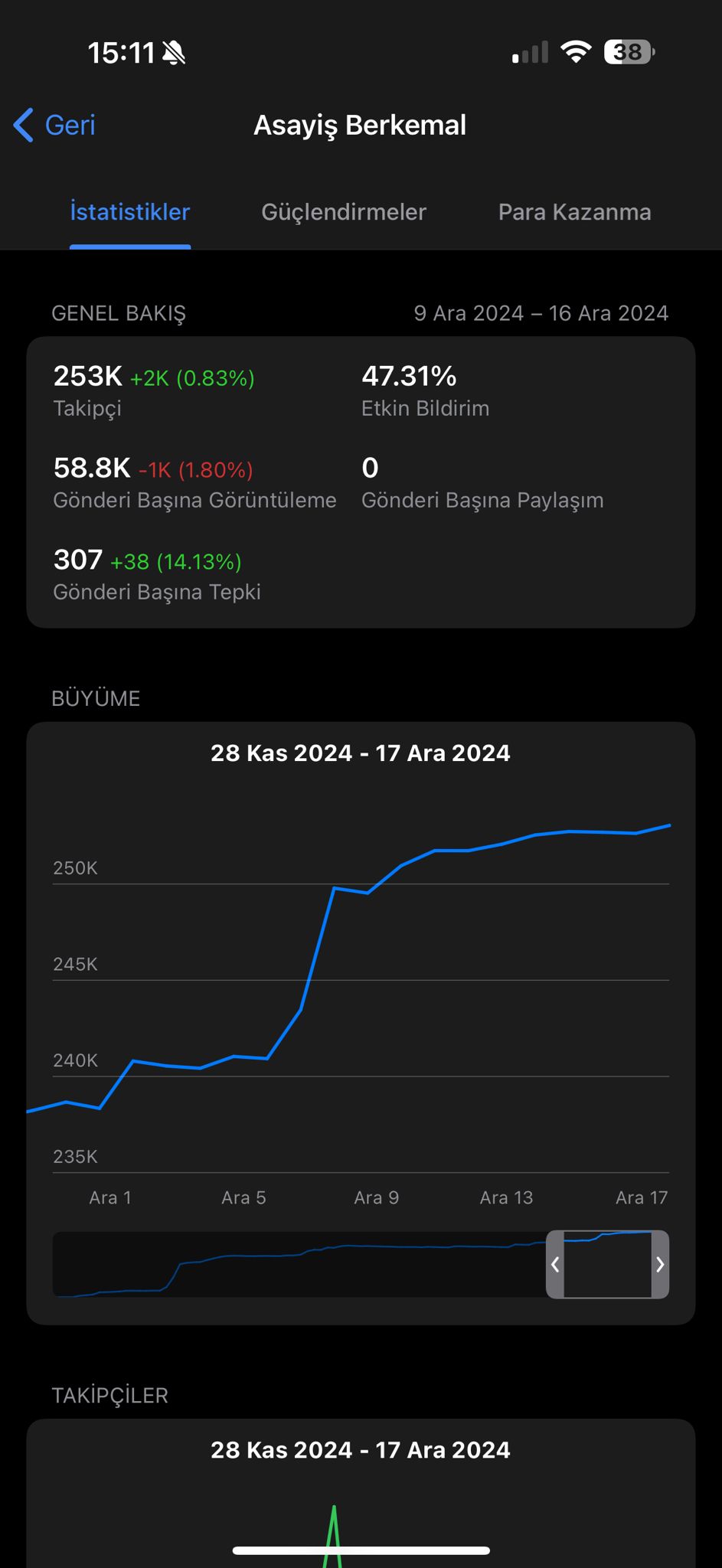Tap the Wi-Fi icon in status bar

[x=576, y=52]
